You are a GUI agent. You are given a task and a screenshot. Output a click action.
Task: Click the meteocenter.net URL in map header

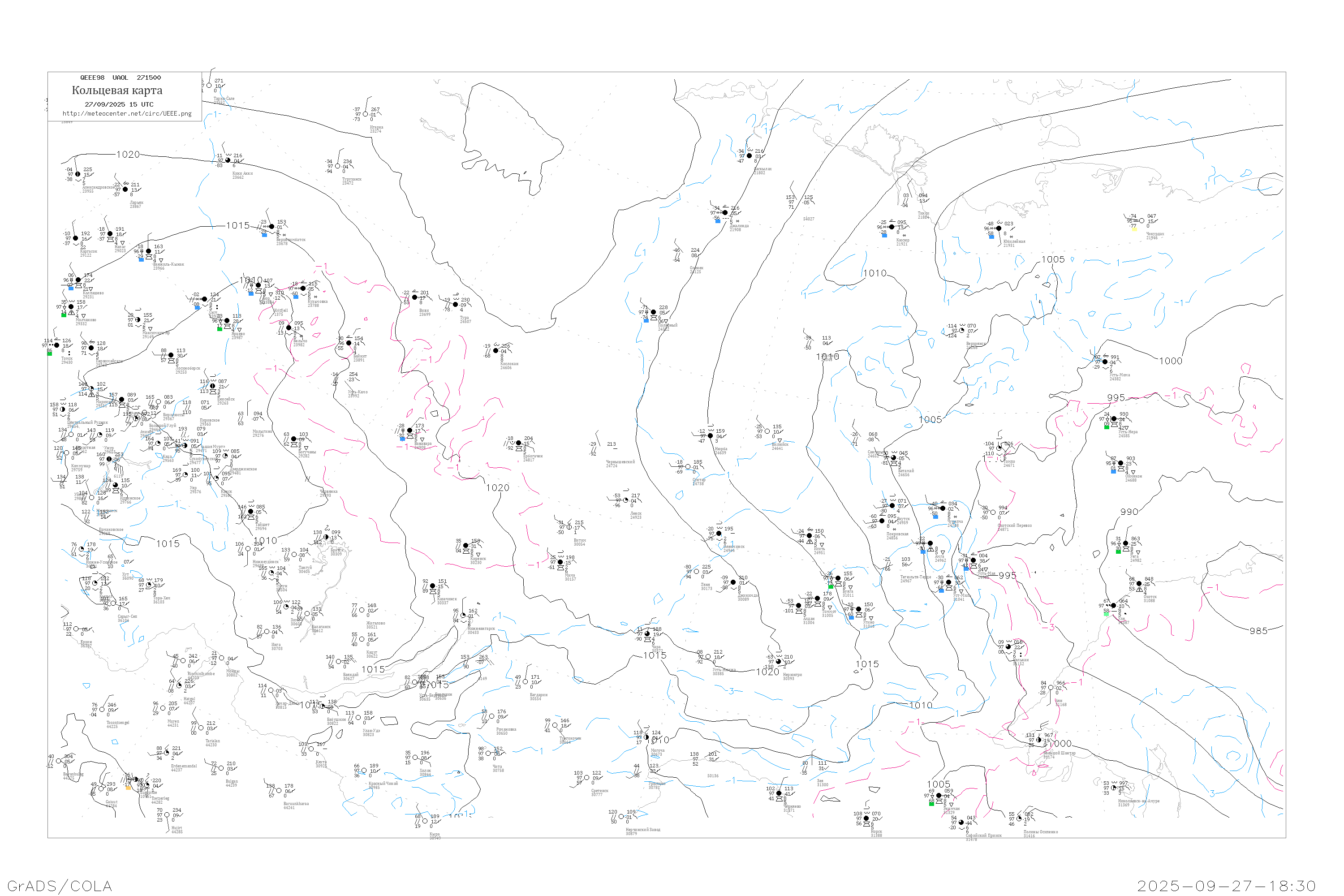point(127,114)
